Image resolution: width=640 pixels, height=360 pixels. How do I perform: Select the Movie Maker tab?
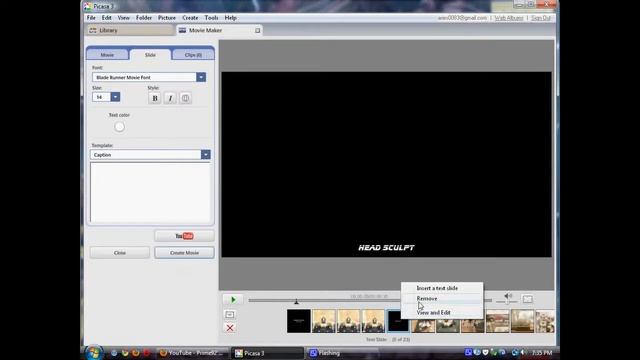pyautogui.click(x=220, y=30)
